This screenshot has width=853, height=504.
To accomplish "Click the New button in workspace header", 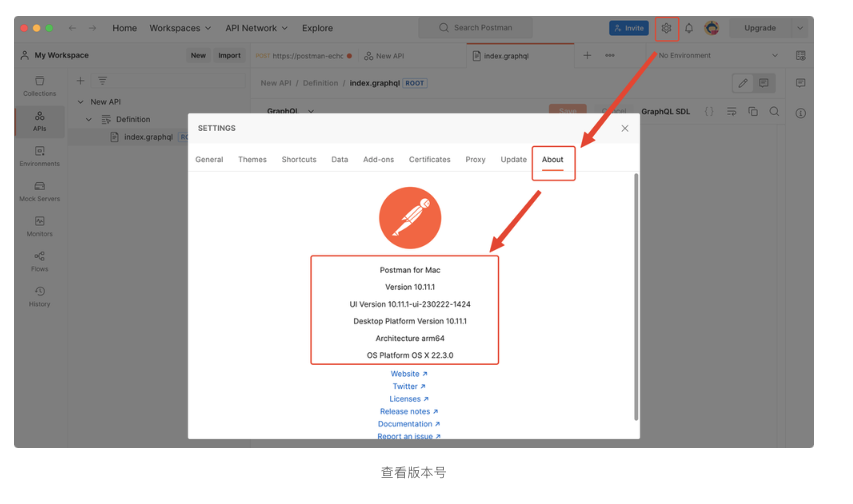I will coord(198,56).
